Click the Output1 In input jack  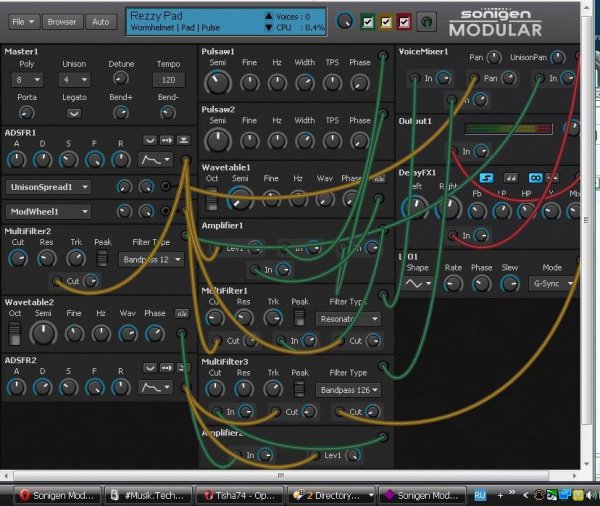coord(454,152)
